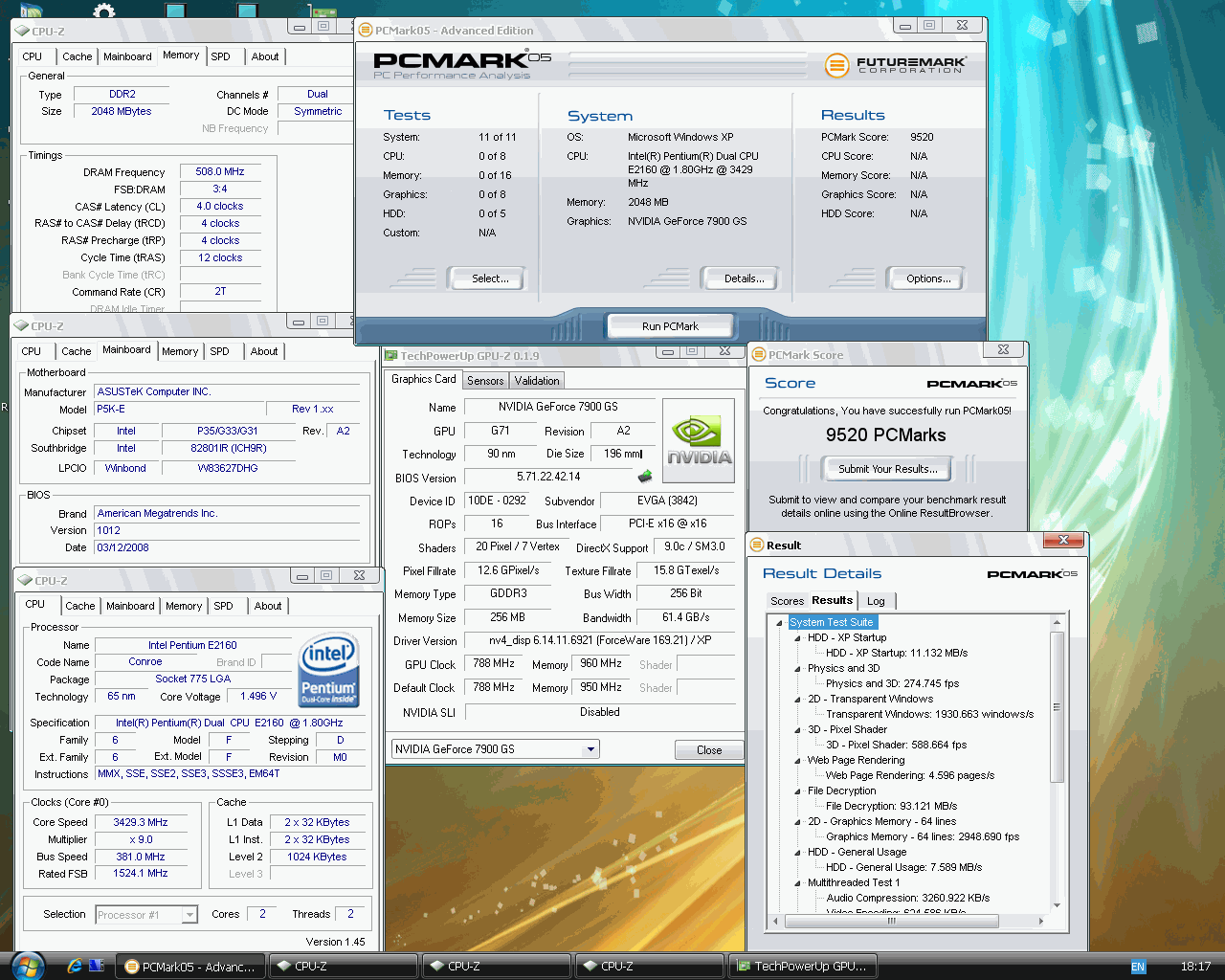Select the 'Audio Compression: 3260.922 KB/s' row
This screenshot has height=980, width=1225.
[907, 898]
